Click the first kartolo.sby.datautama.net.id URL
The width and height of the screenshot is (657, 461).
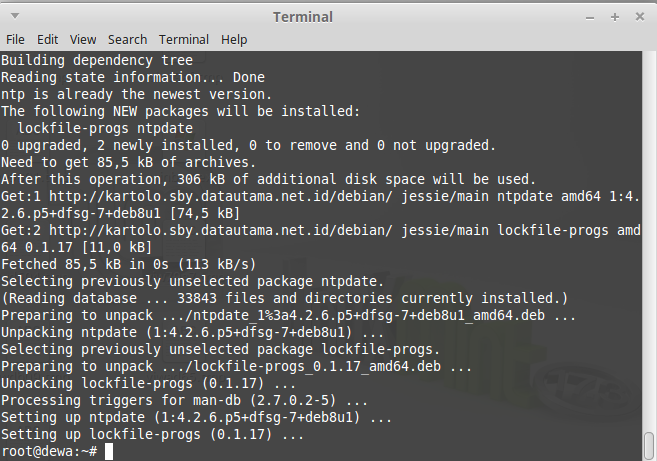coord(220,197)
